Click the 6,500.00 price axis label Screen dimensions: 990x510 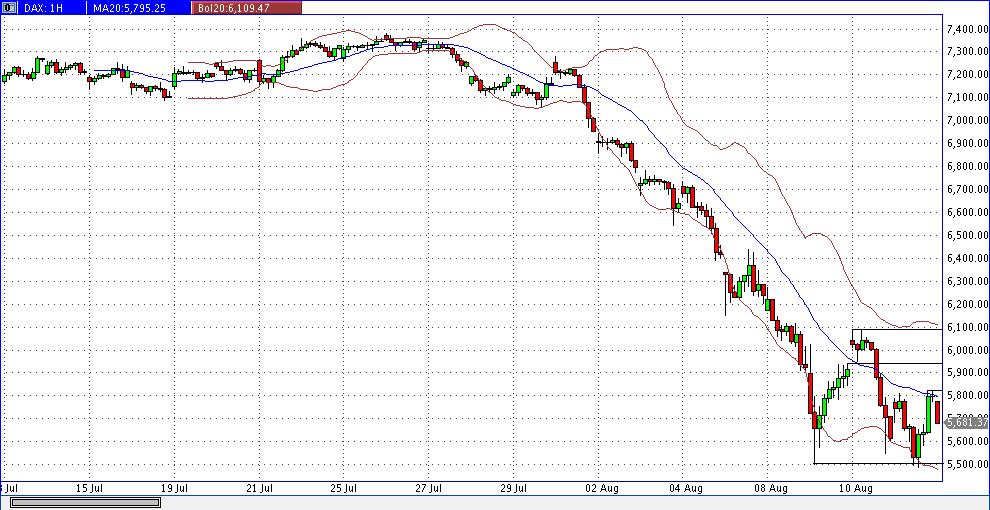967,235
